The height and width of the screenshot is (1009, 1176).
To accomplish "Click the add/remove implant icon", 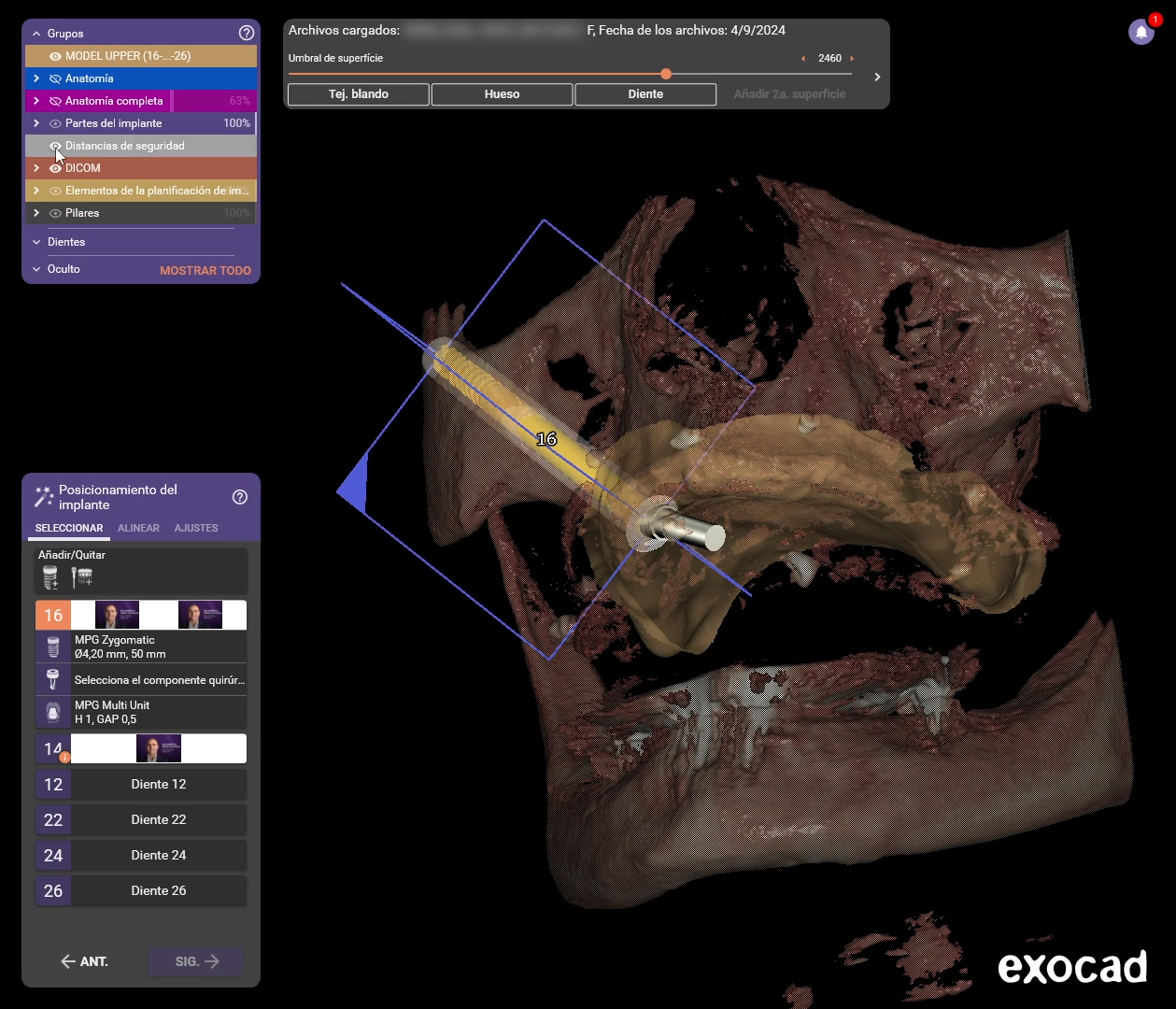I will pos(50,578).
